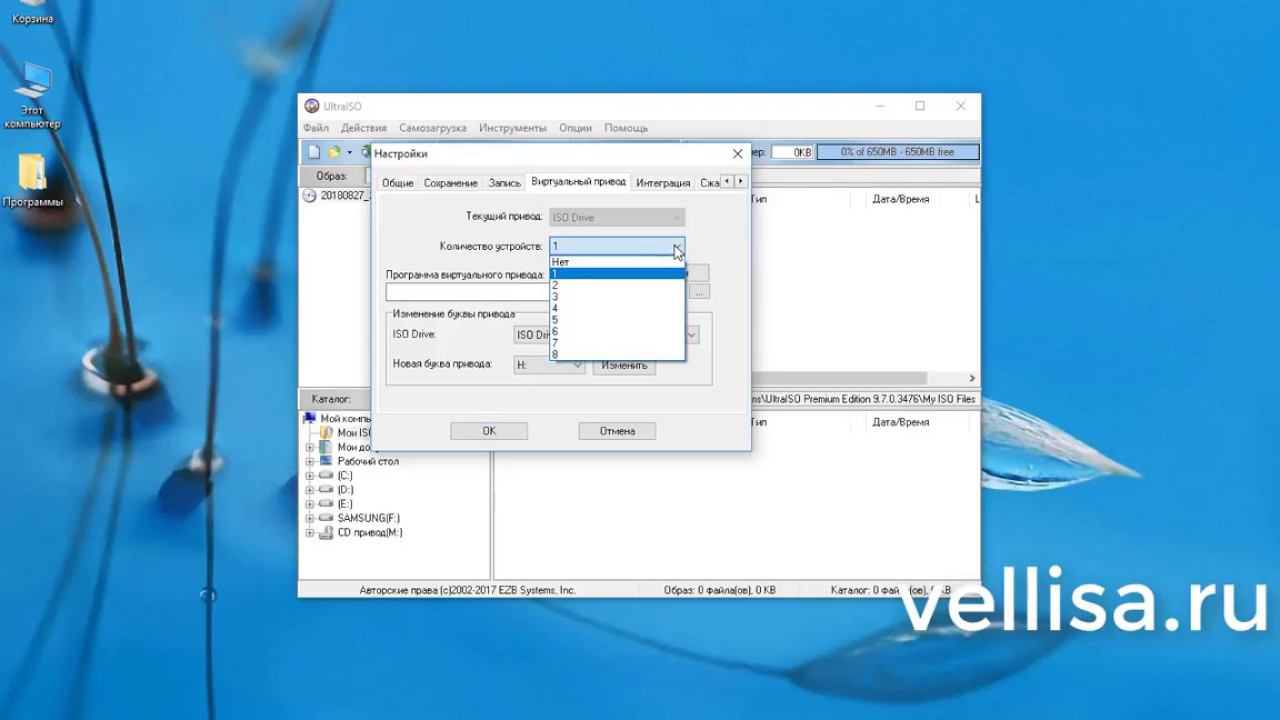The width and height of the screenshot is (1280, 720).
Task: Select the (E:) drive in the tree
Action: coord(345,504)
